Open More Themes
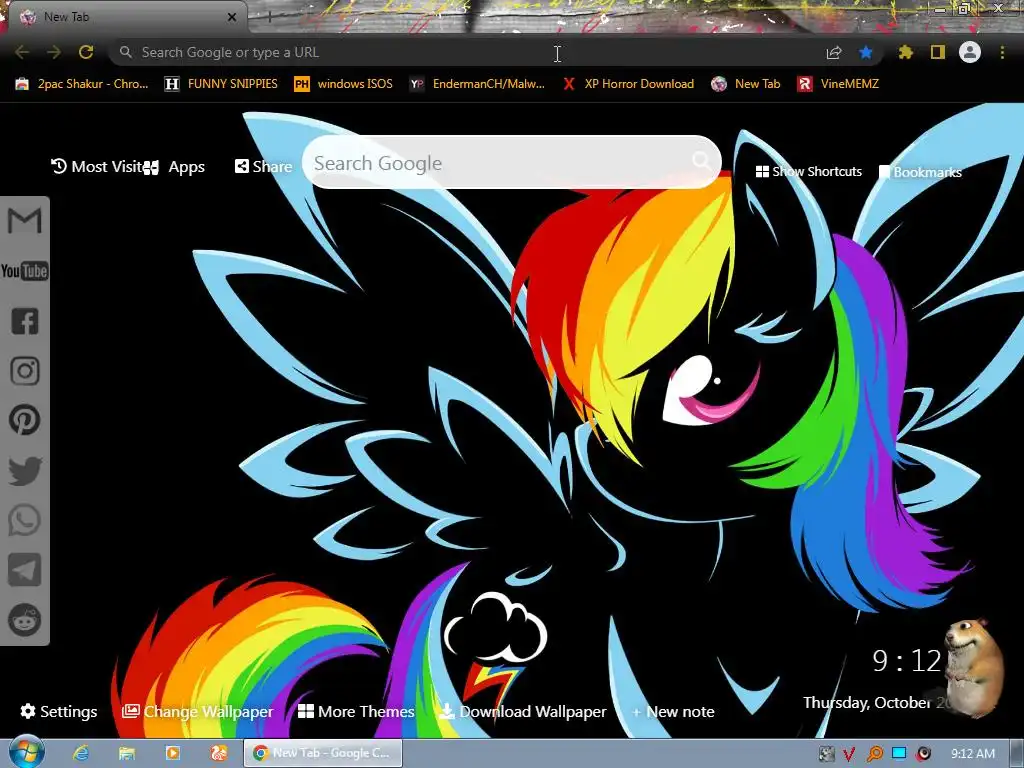 click(x=356, y=711)
